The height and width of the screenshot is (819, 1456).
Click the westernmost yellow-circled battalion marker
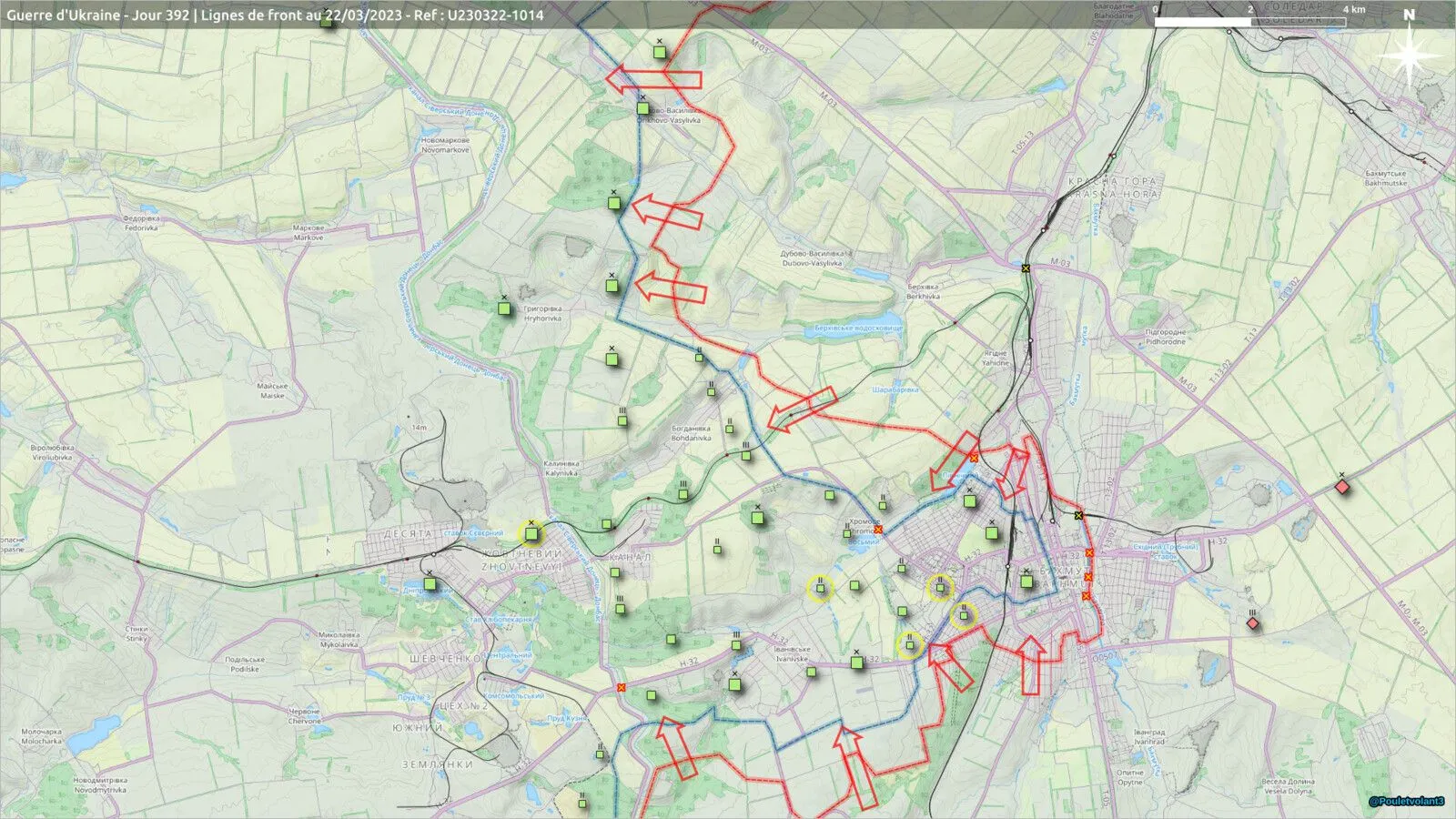pos(820,589)
